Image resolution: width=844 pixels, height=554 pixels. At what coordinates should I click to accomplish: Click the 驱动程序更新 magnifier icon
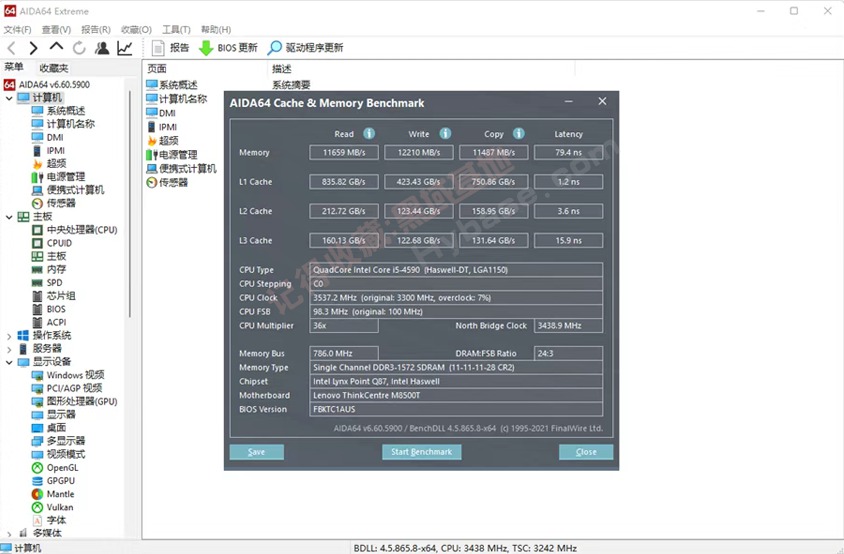(275, 48)
